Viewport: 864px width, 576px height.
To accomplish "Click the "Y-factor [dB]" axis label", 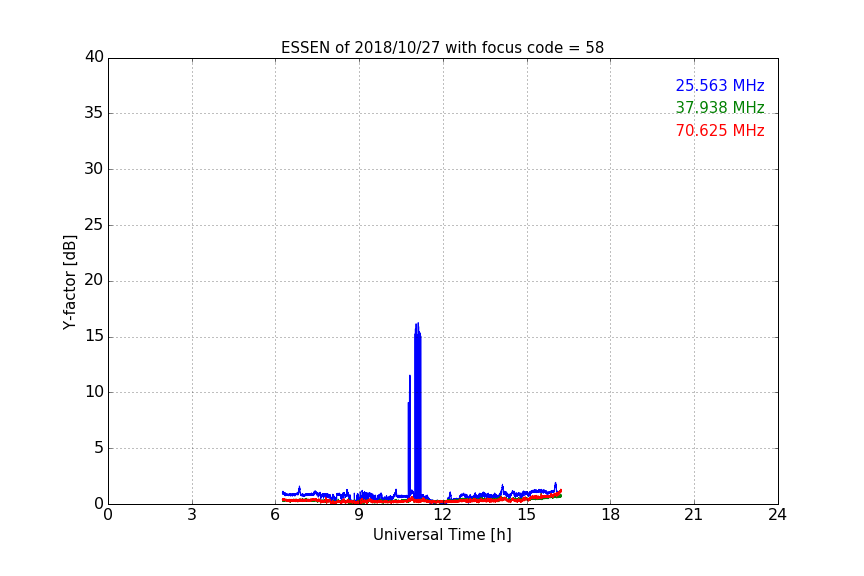I will coord(69,282).
